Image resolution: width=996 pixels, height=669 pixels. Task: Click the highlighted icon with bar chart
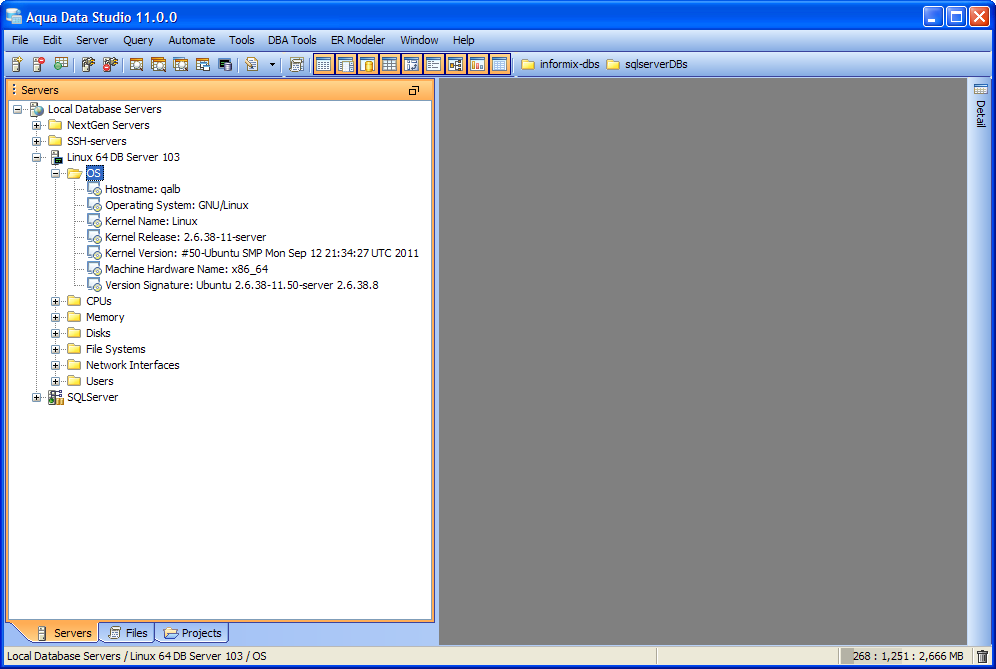point(478,64)
